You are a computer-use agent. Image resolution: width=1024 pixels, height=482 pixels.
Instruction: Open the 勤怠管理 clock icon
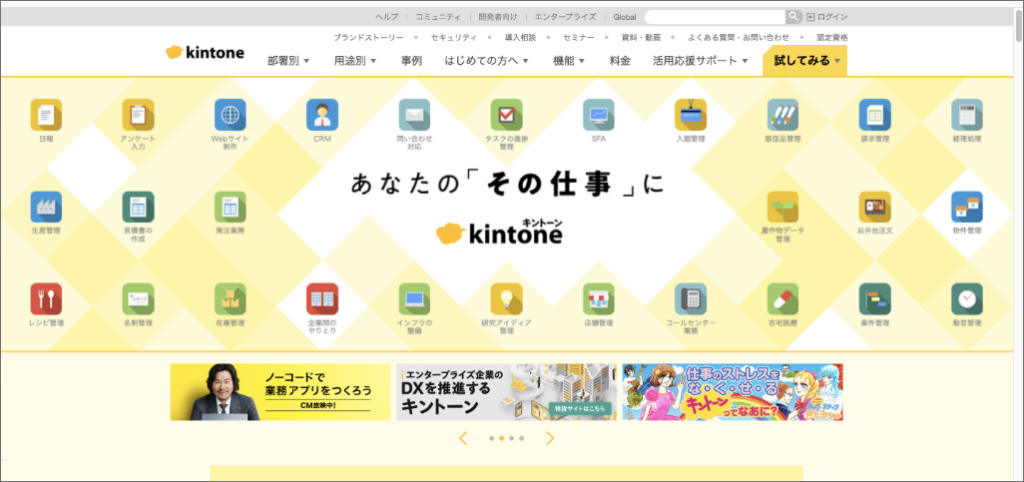pyautogui.click(x=967, y=299)
